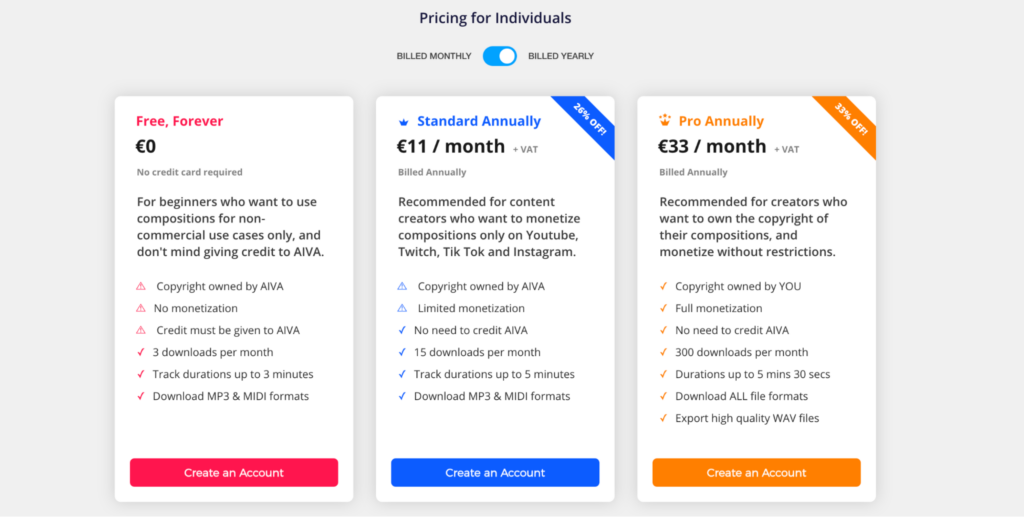Select the BILLED YEARLY label

point(561,56)
